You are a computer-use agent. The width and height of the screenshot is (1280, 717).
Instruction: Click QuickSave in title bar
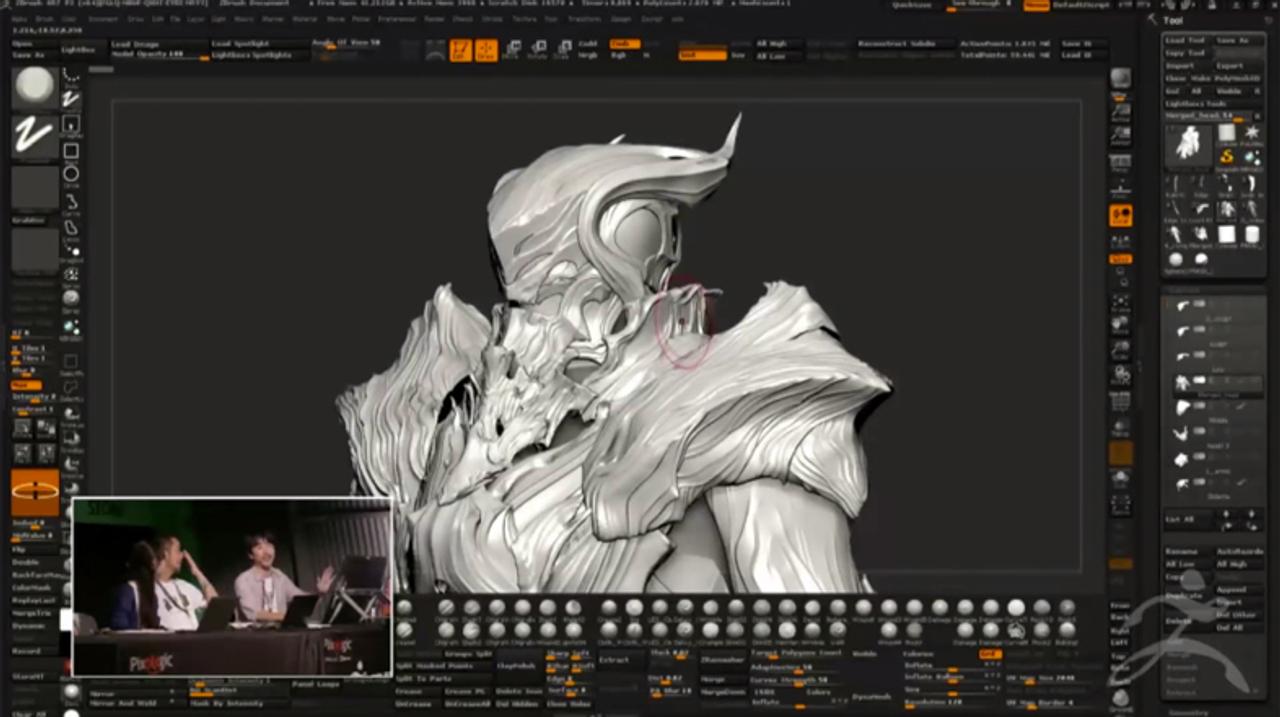coord(910,5)
